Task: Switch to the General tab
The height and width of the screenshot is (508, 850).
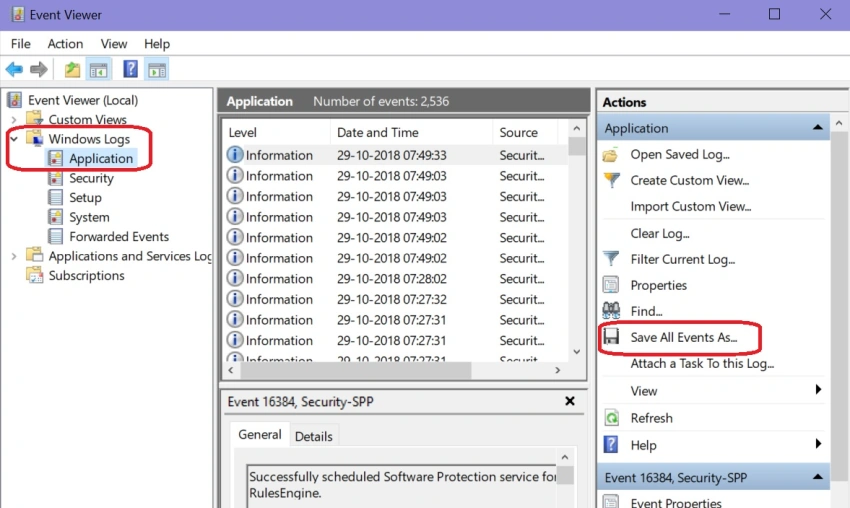Action: click(x=260, y=435)
